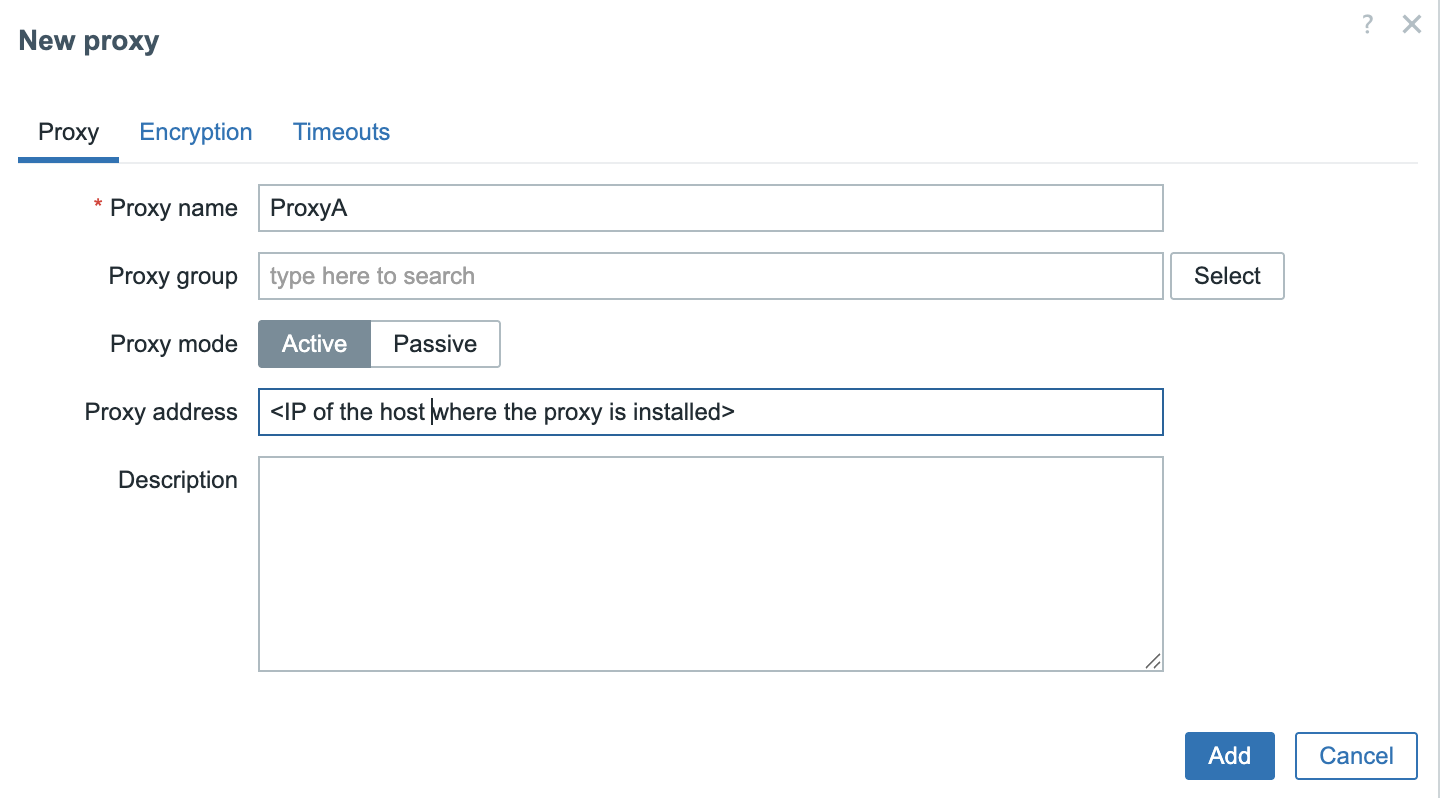Image resolution: width=1440 pixels, height=798 pixels.
Task: Click the Proxy name input field
Action: (710, 208)
